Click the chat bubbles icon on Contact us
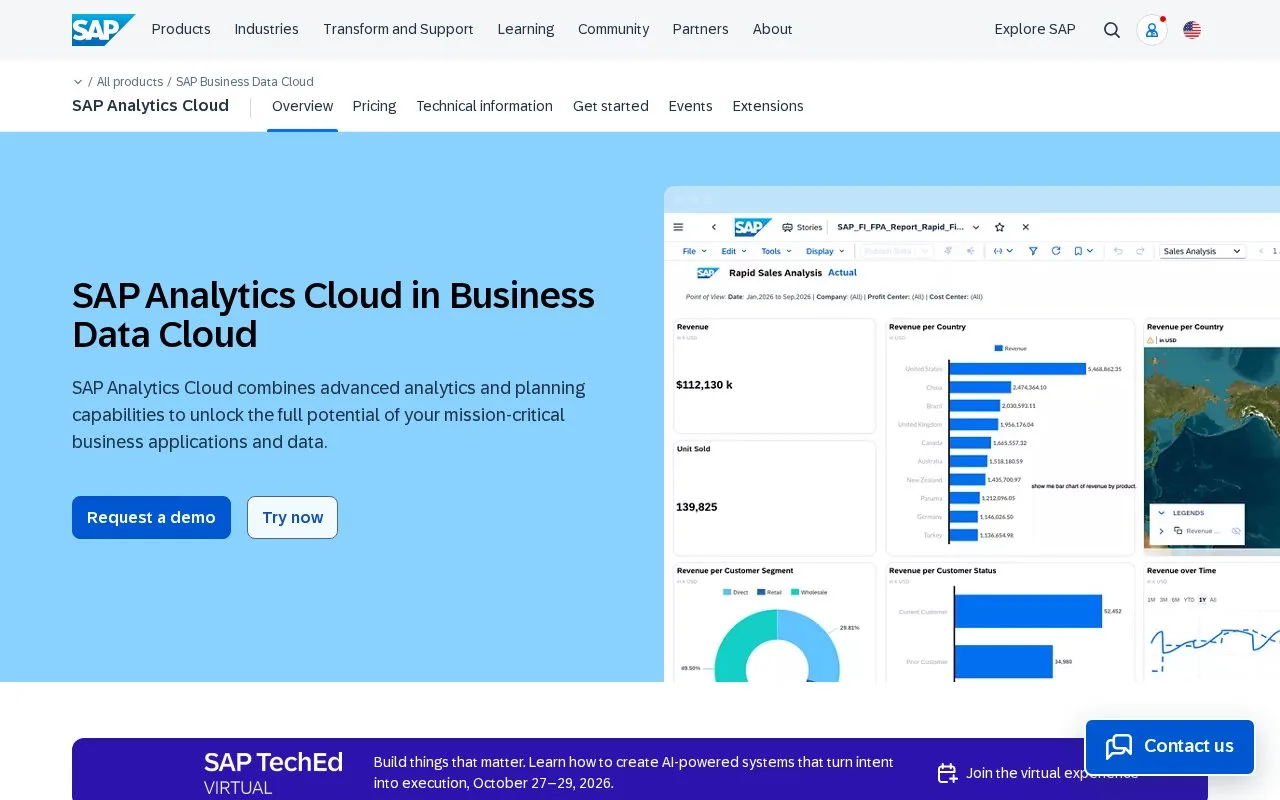Screen dimensions: 1280x800 (x=1119, y=746)
